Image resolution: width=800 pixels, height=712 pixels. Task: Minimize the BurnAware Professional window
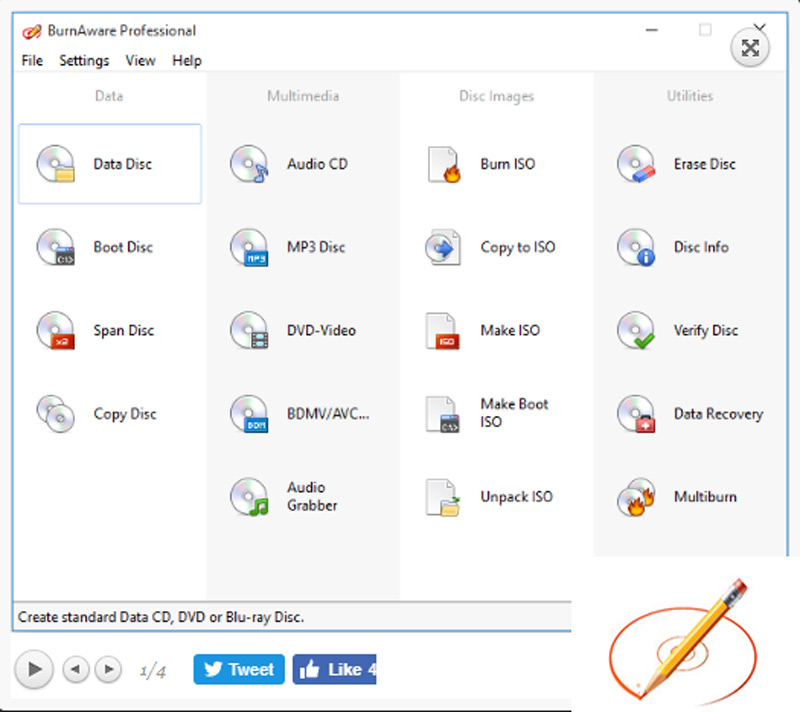coord(652,30)
